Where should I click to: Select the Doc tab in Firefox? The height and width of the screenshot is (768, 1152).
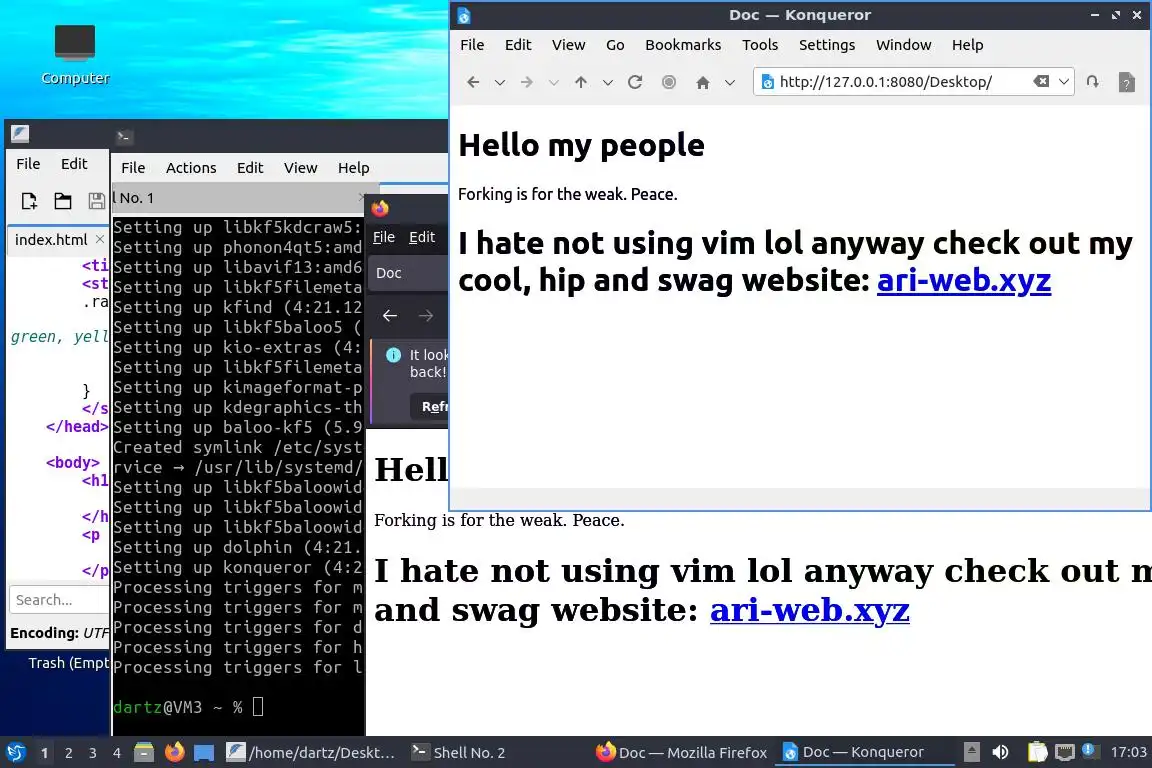tap(408, 273)
